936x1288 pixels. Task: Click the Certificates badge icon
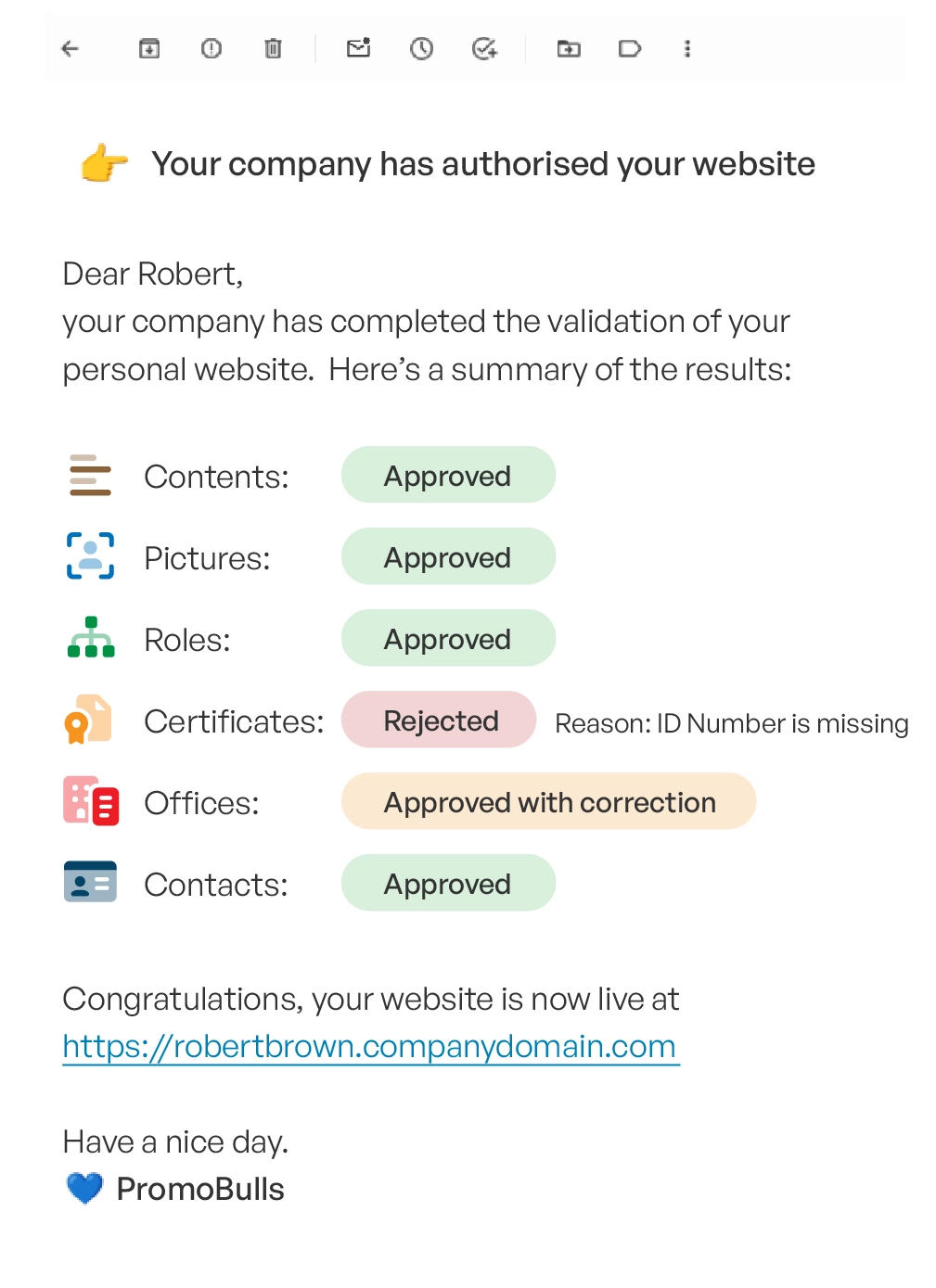coord(88,720)
